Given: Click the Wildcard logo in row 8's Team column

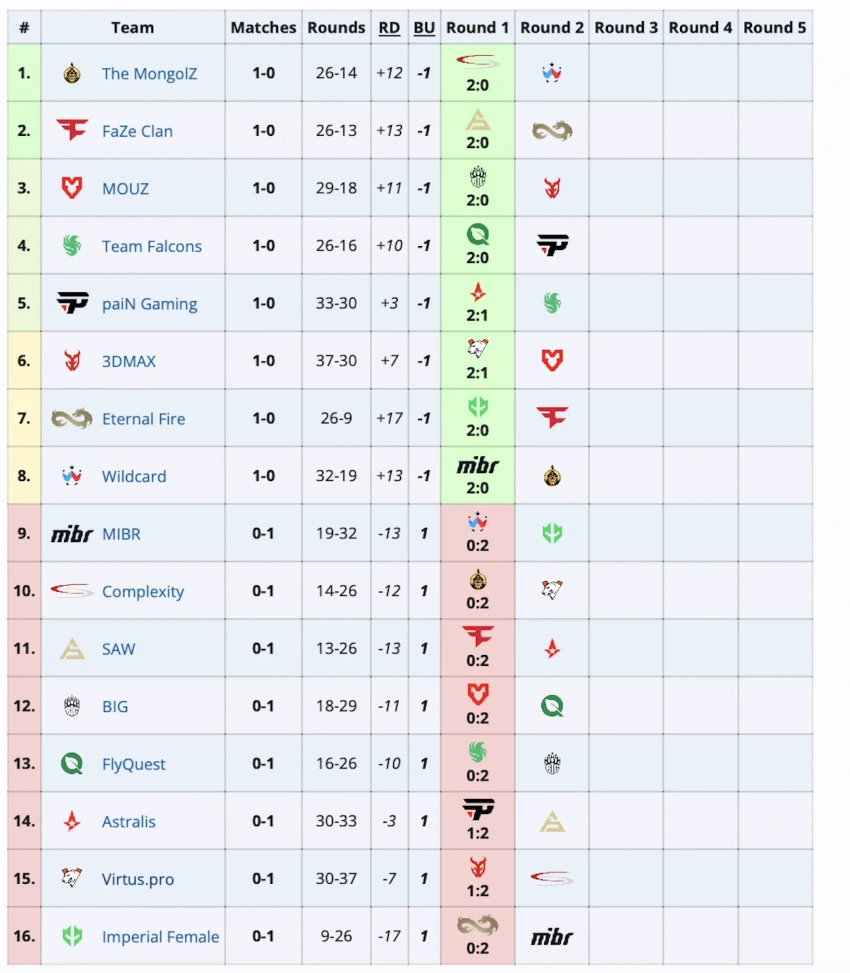Looking at the screenshot, I should 72,476.
